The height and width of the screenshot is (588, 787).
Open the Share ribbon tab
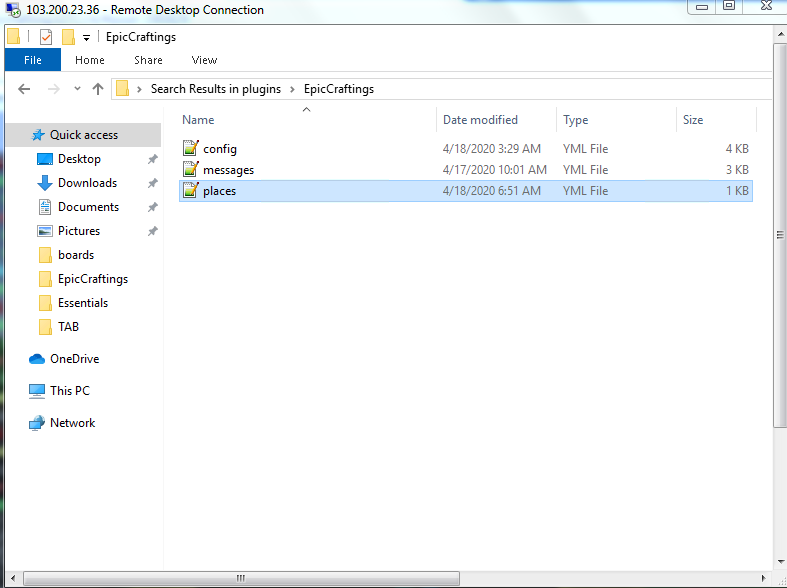(148, 60)
